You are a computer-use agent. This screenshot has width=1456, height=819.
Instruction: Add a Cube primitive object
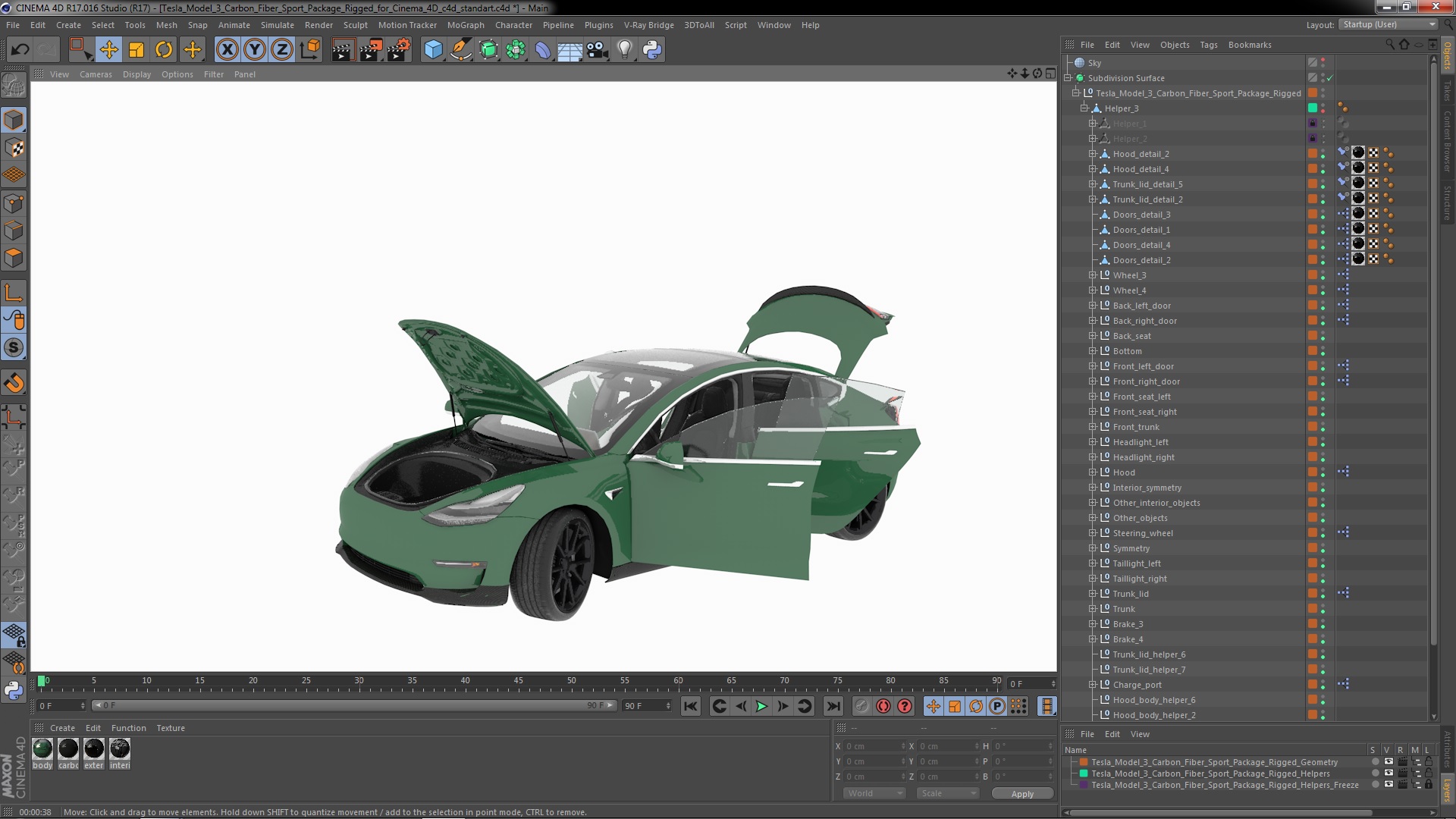pyautogui.click(x=433, y=50)
